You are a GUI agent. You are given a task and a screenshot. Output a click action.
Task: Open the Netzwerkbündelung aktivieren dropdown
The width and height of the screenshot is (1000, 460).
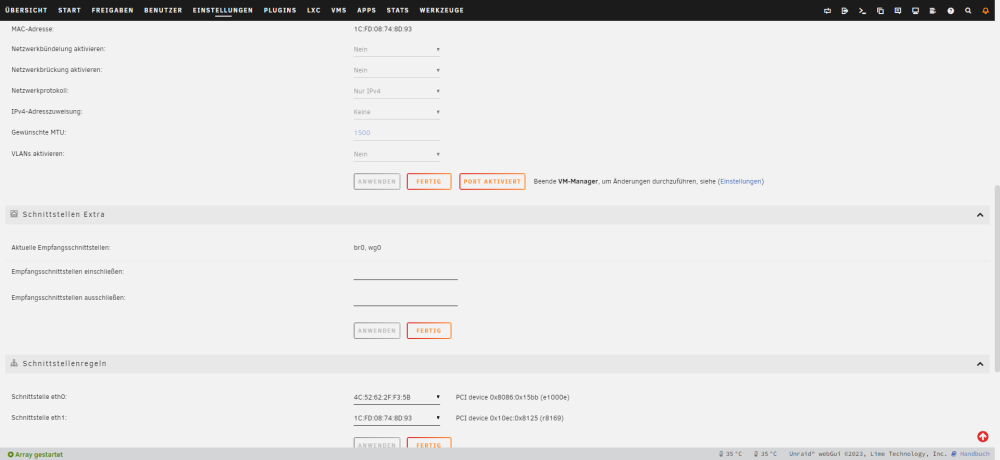pyautogui.click(x=397, y=49)
